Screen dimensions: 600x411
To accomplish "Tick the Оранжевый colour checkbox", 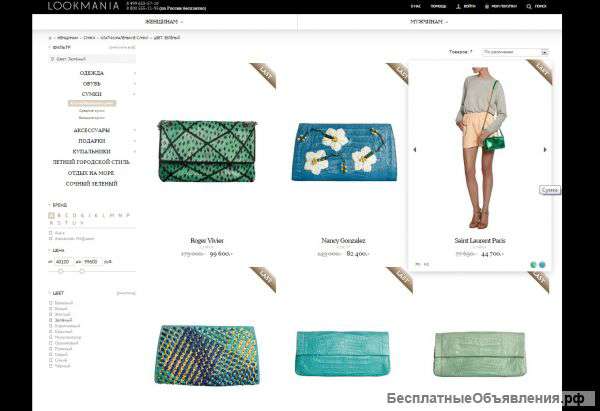I will pos(51,343).
